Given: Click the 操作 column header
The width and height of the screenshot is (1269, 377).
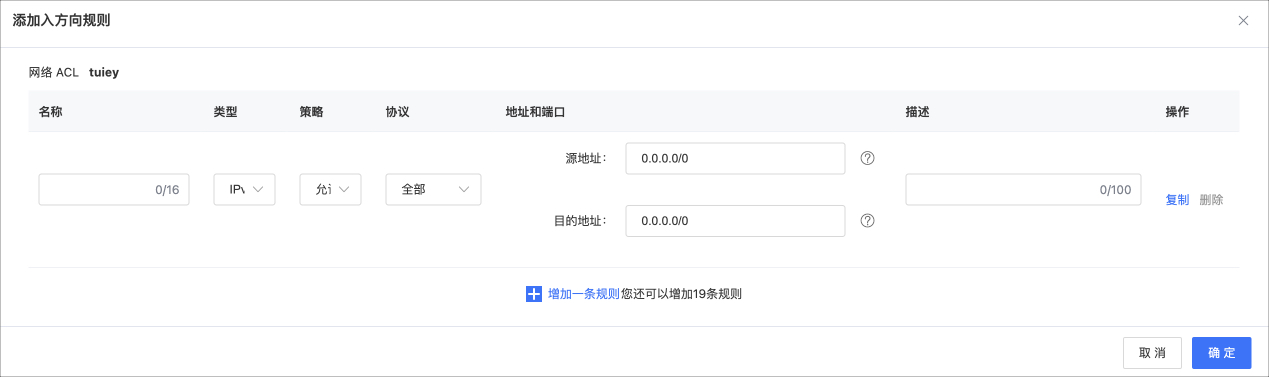Looking at the screenshot, I should point(1177,112).
